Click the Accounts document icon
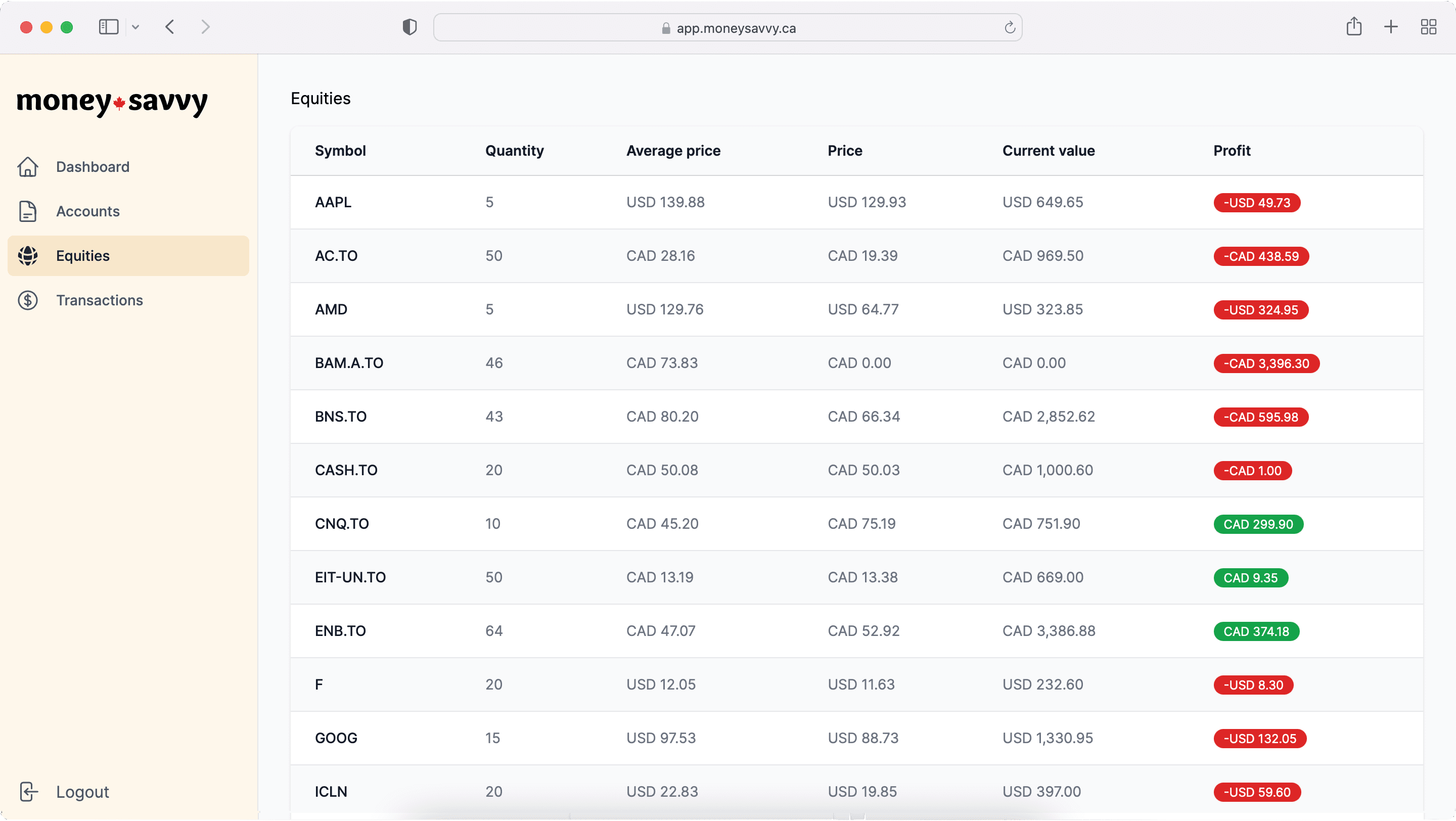 pos(28,211)
